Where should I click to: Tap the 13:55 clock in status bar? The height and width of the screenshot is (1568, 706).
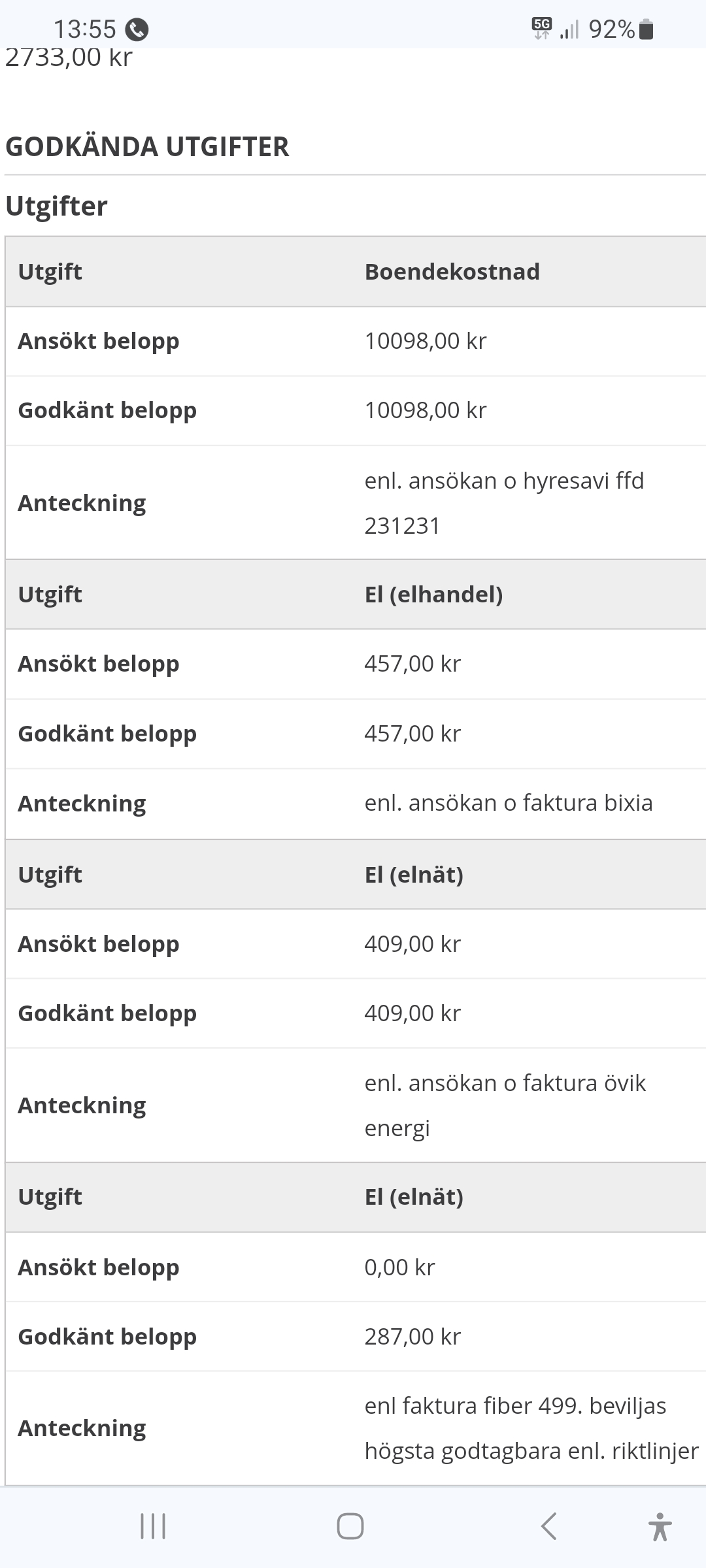pyautogui.click(x=84, y=29)
